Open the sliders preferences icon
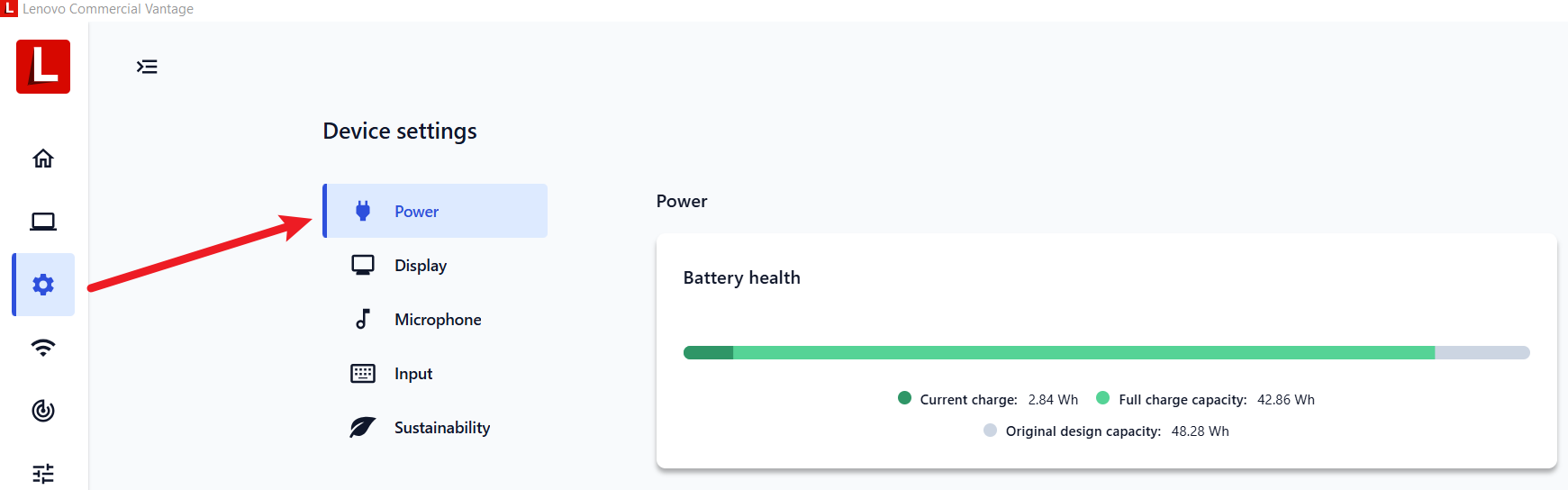 [x=43, y=473]
